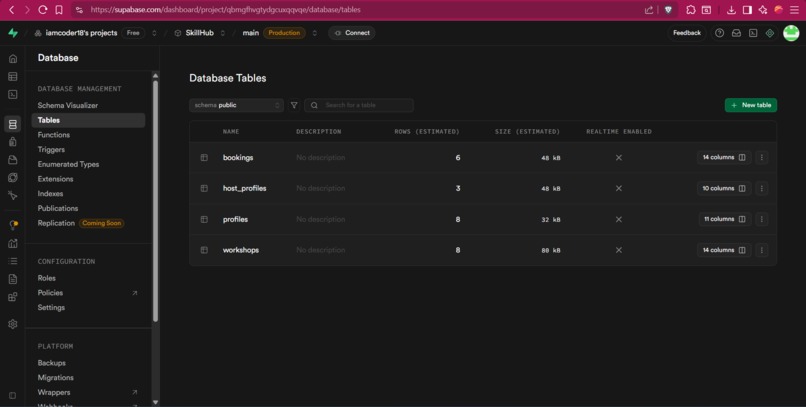
Task: Open Migrations under Platform
Action: click(x=56, y=378)
